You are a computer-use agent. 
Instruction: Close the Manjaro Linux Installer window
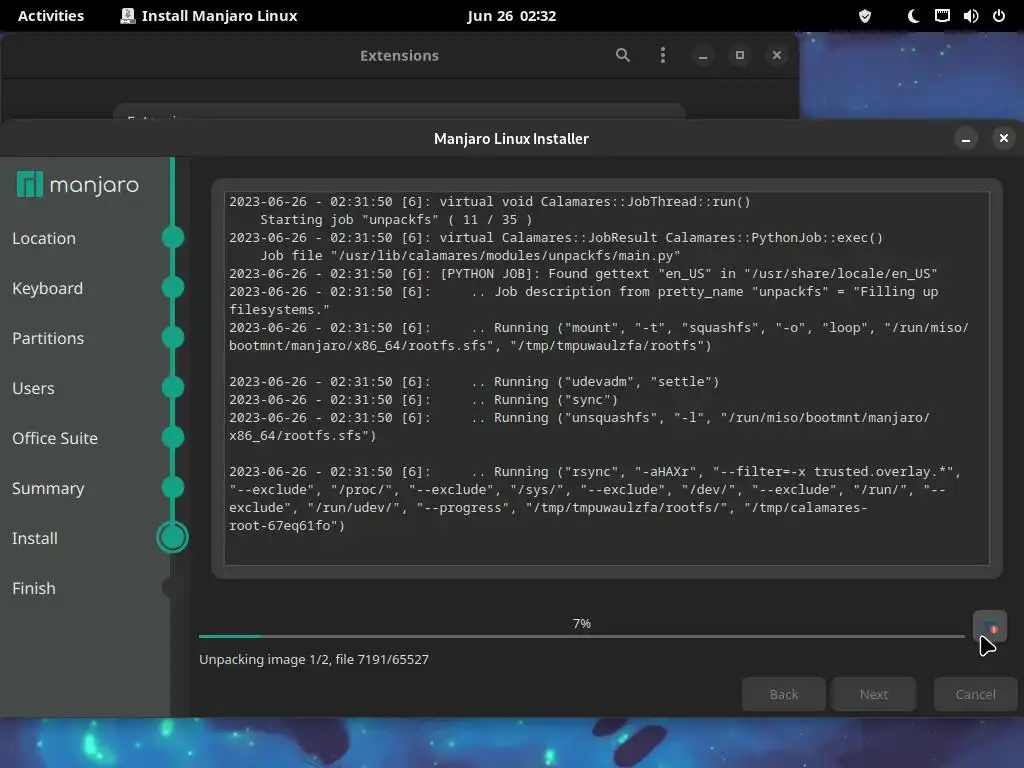coord(1004,138)
